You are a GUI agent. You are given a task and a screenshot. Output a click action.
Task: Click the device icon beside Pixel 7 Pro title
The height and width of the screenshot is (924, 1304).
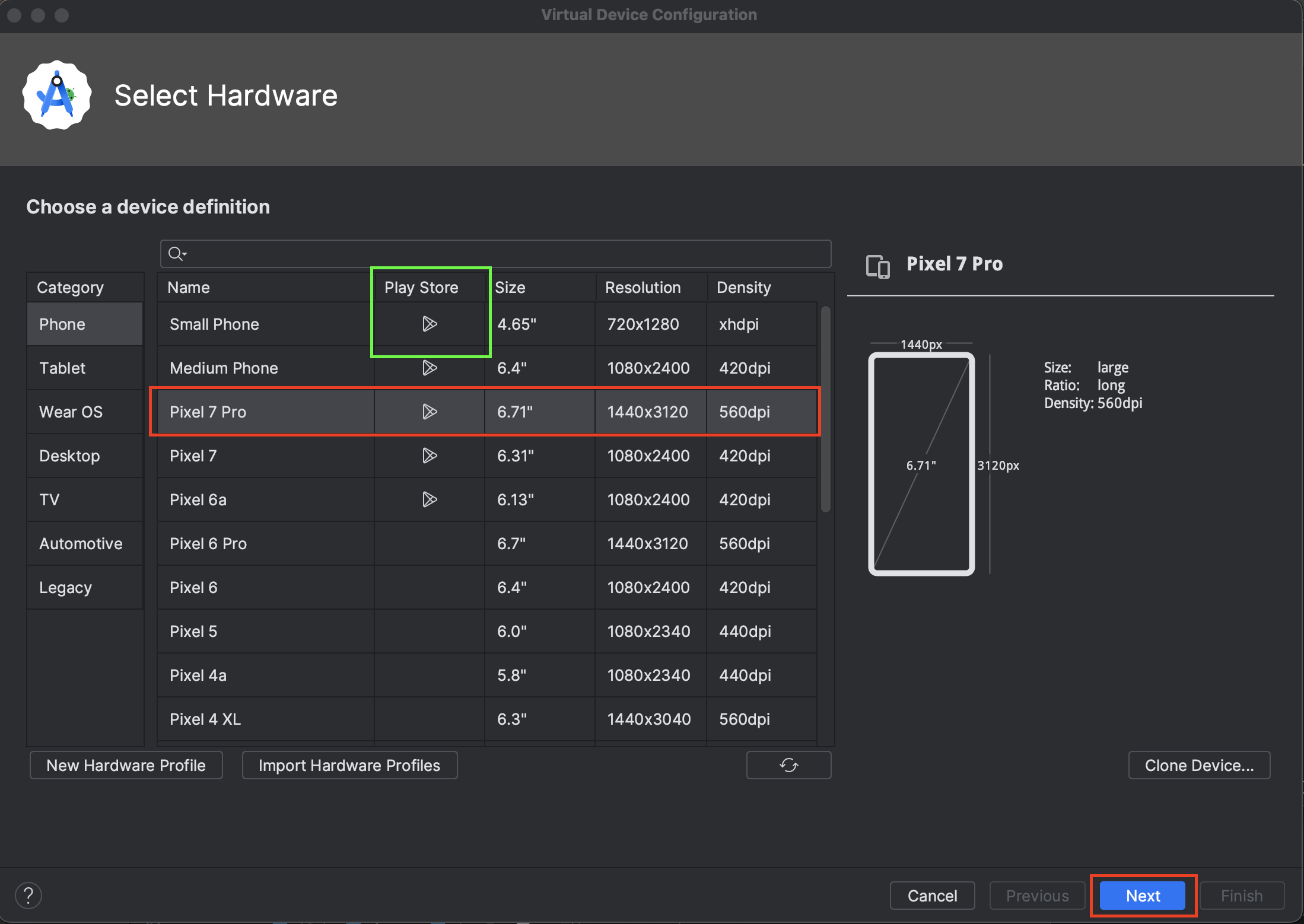[877, 266]
